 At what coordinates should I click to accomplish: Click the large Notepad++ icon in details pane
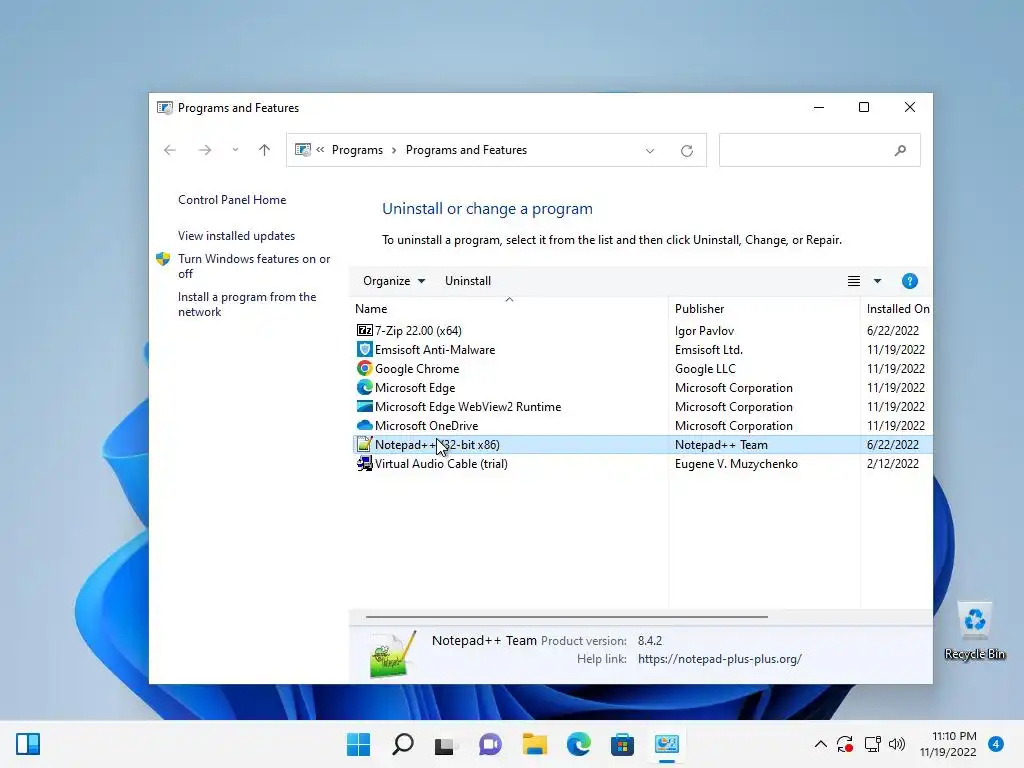(392, 655)
